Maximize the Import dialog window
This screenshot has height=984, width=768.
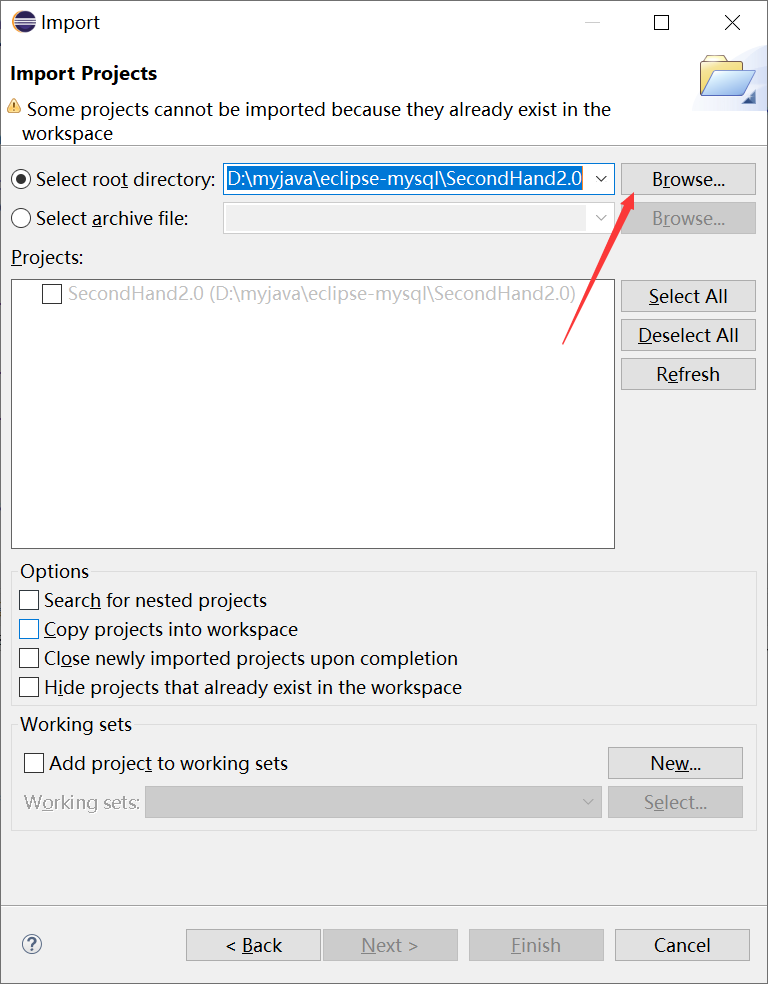point(661,23)
